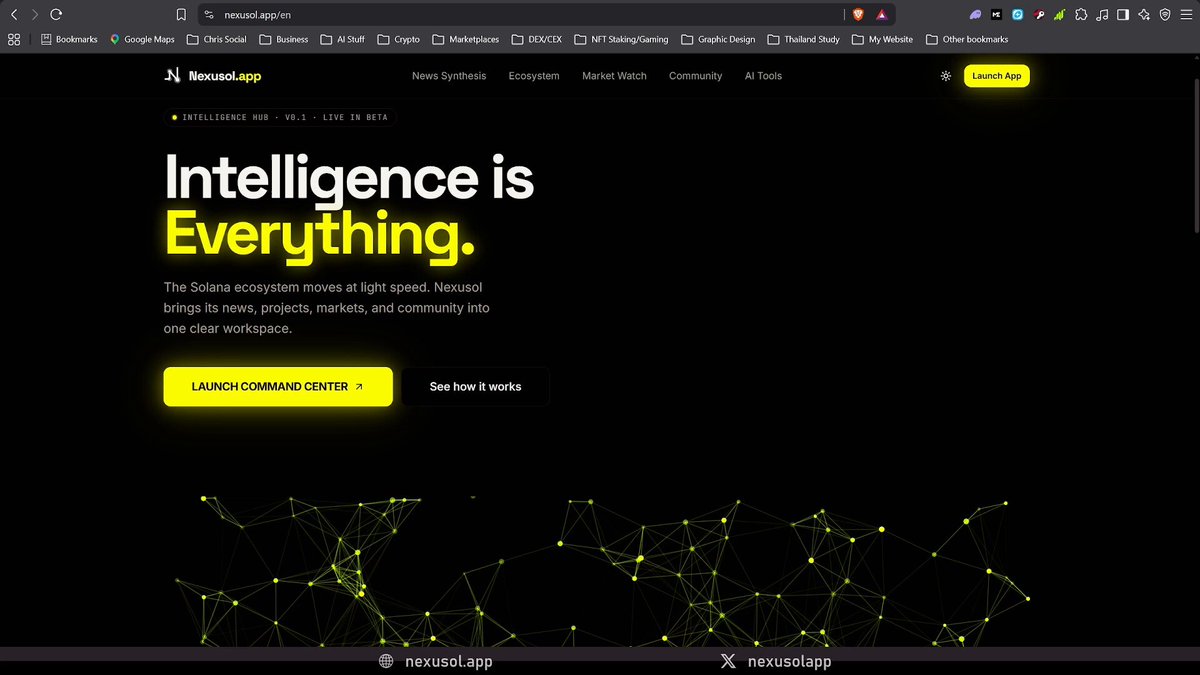Open site settings icon in address bar
The width and height of the screenshot is (1200, 675).
tap(209, 15)
